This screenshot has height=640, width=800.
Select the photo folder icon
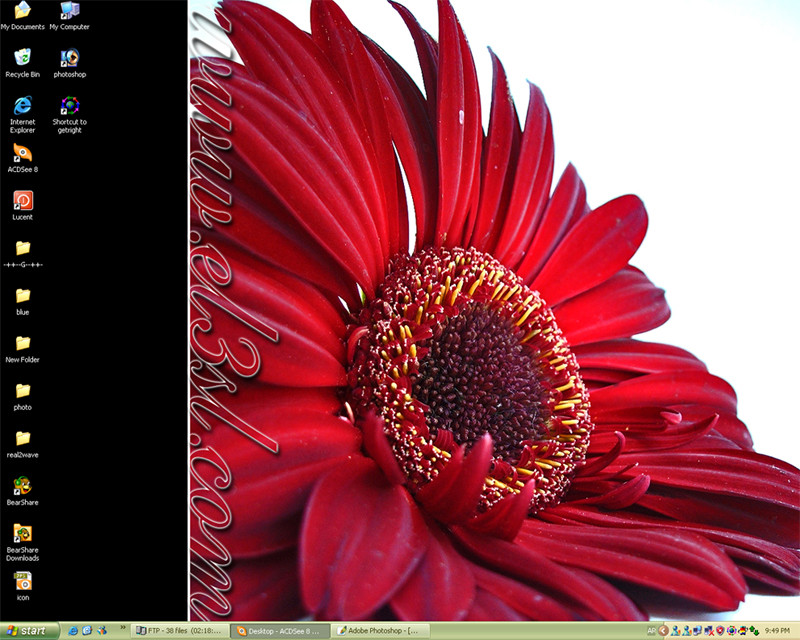tap(22, 396)
